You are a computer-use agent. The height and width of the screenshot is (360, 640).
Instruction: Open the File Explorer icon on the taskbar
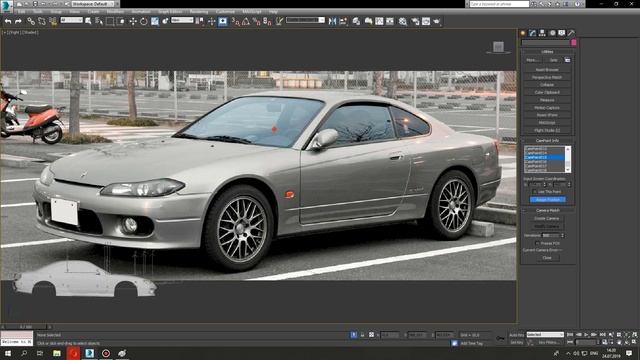point(57,353)
